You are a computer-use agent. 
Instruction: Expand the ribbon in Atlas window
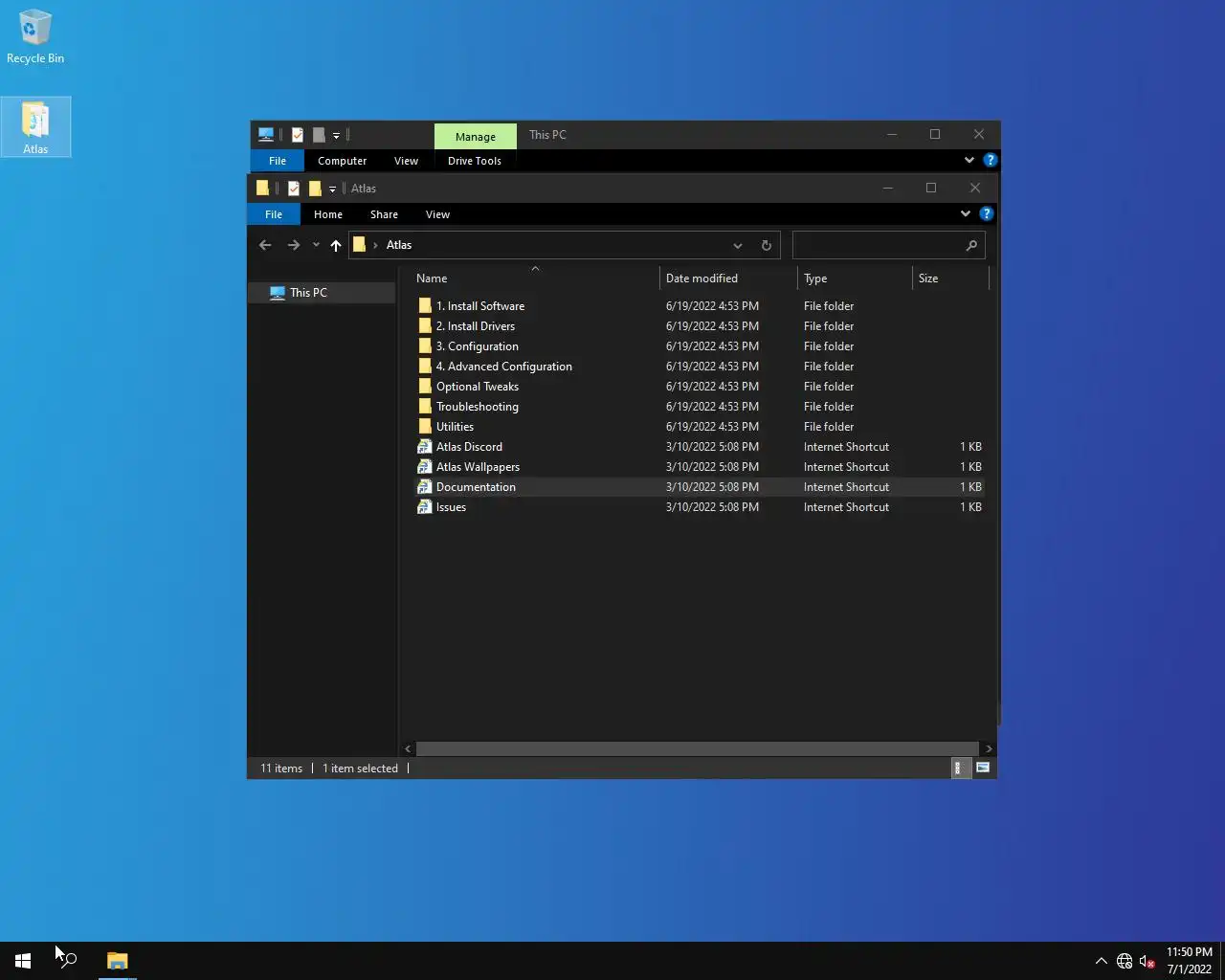pyautogui.click(x=966, y=213)
